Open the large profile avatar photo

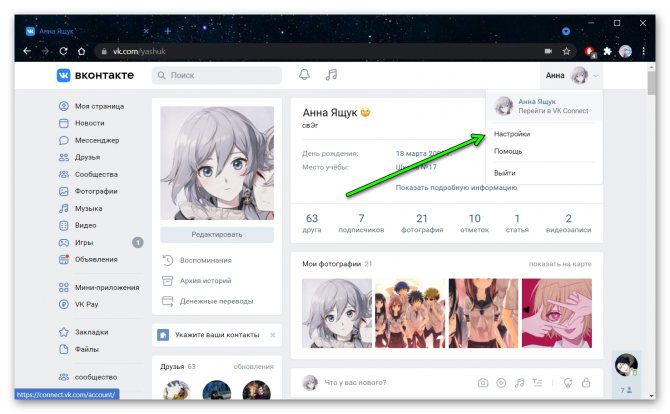[x=217, y=163]
